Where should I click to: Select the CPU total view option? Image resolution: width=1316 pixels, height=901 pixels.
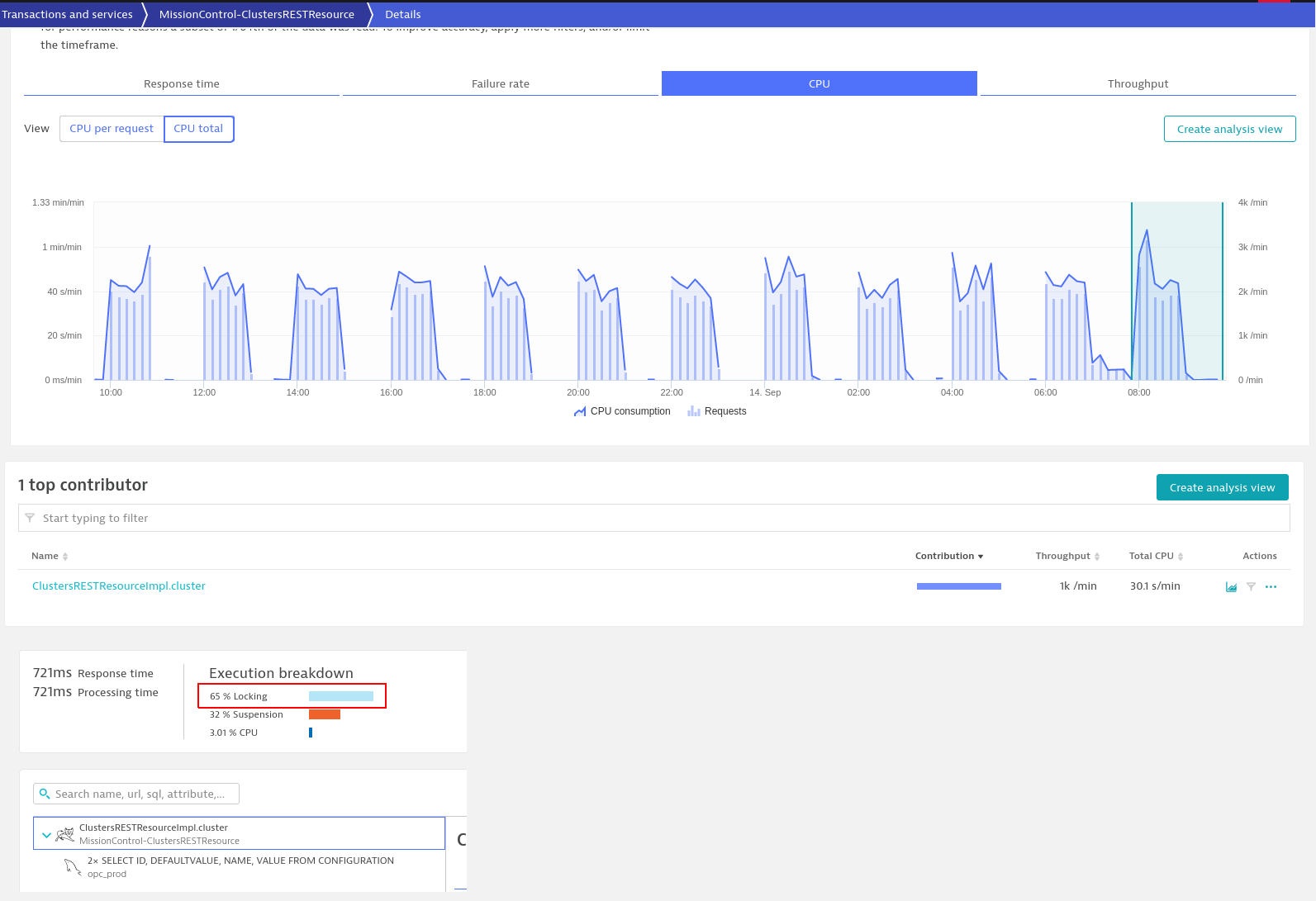tap(198, 129)
